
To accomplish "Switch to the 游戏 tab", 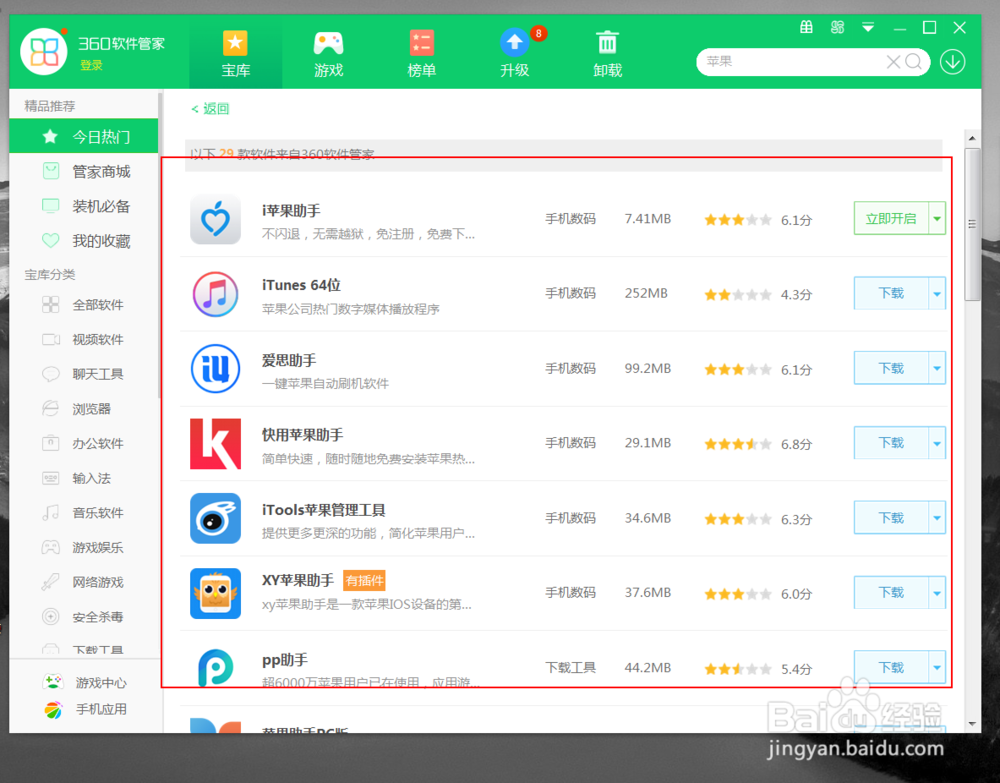I will [328, 54].
